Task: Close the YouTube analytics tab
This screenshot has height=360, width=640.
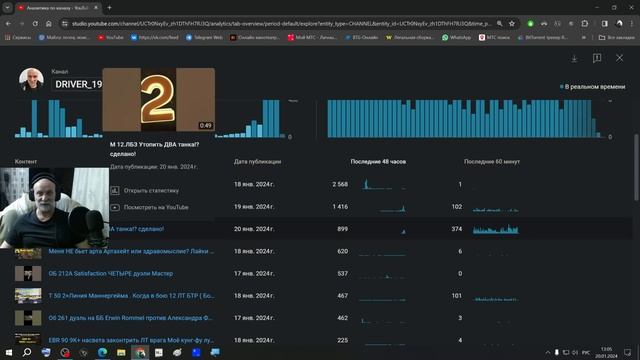Action: pyautogui.click(x=96, y=7)
